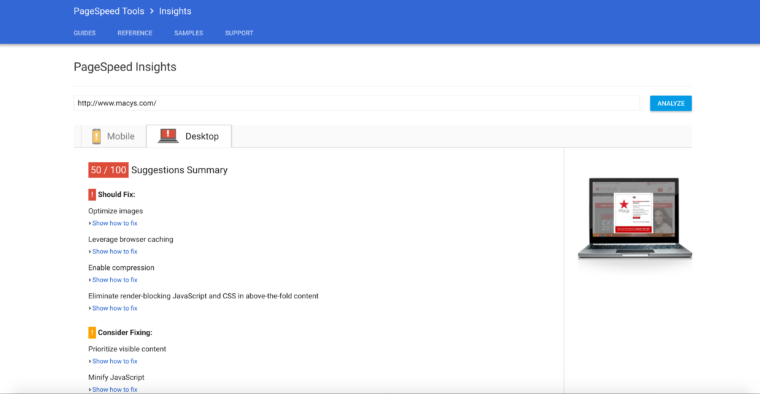Viewport: 760px width, 394px height.
Task: Open the PageSpeed Tools breadcrumb link
Action: point(109,11)
